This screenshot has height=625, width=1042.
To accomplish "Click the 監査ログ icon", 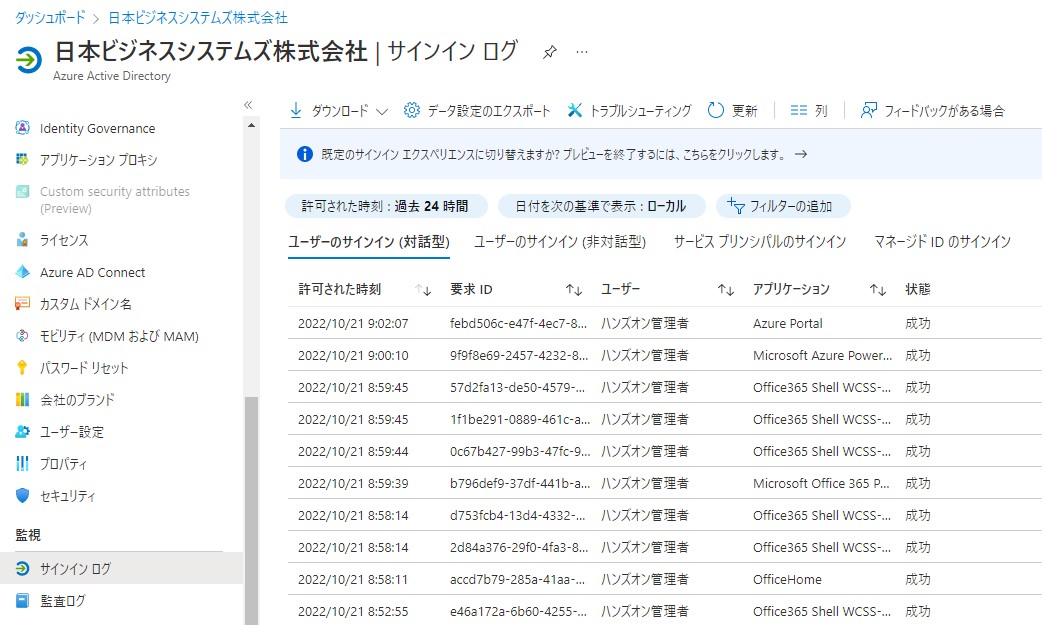I will pyautogui.click(x=23, y=600).
